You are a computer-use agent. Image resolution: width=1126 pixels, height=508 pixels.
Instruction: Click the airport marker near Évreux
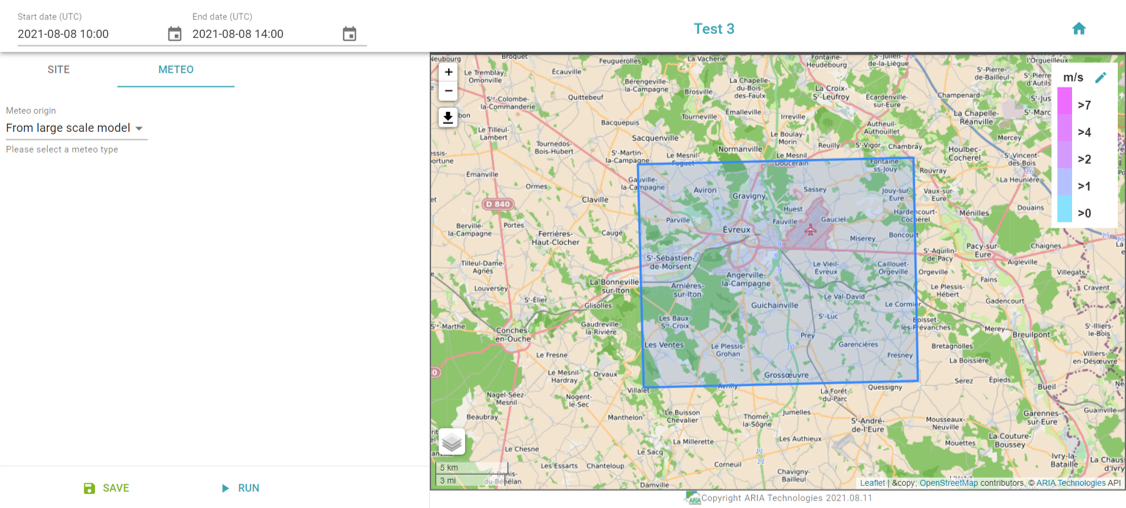click(810, 230)
